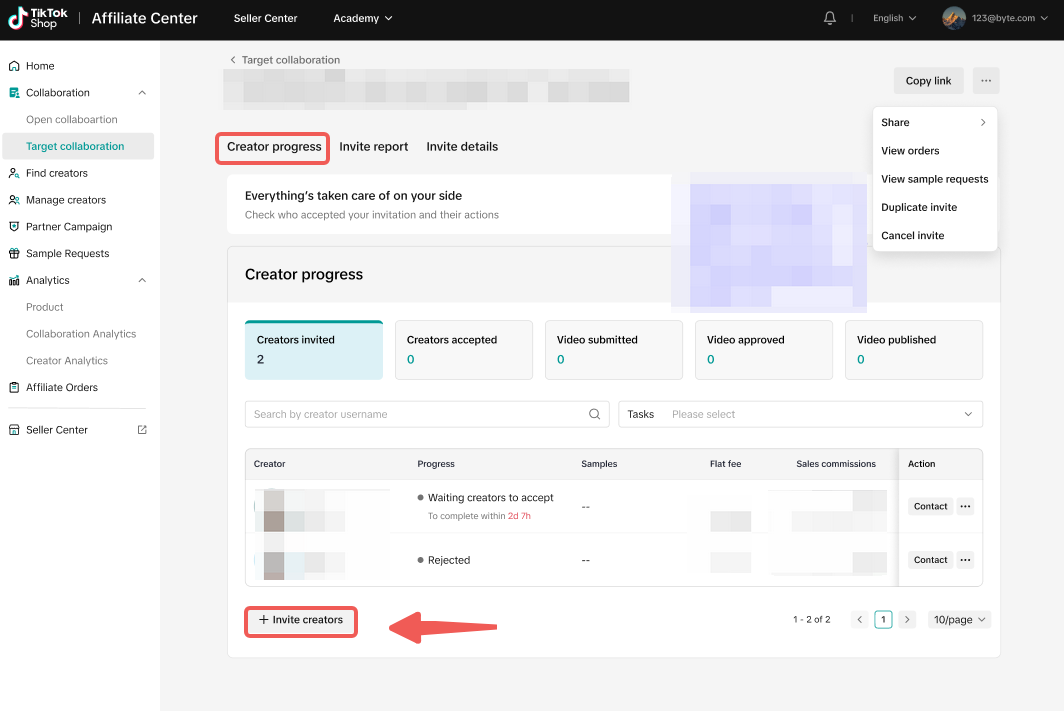Choose Cancel invite in the menu

pyautogui.click(x=912, y=236)
